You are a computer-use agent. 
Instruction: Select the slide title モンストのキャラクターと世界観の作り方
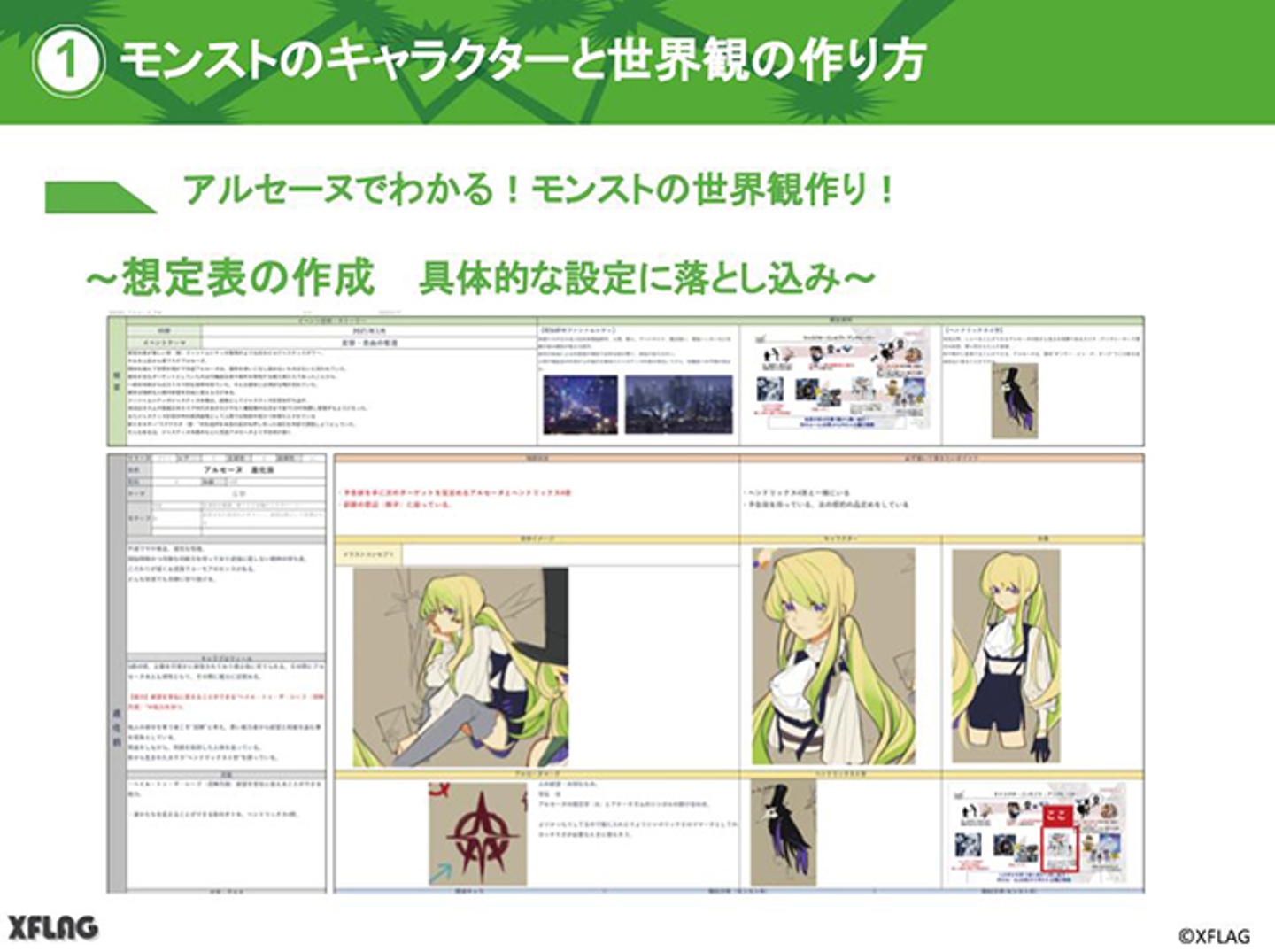(x=522, y=60)
